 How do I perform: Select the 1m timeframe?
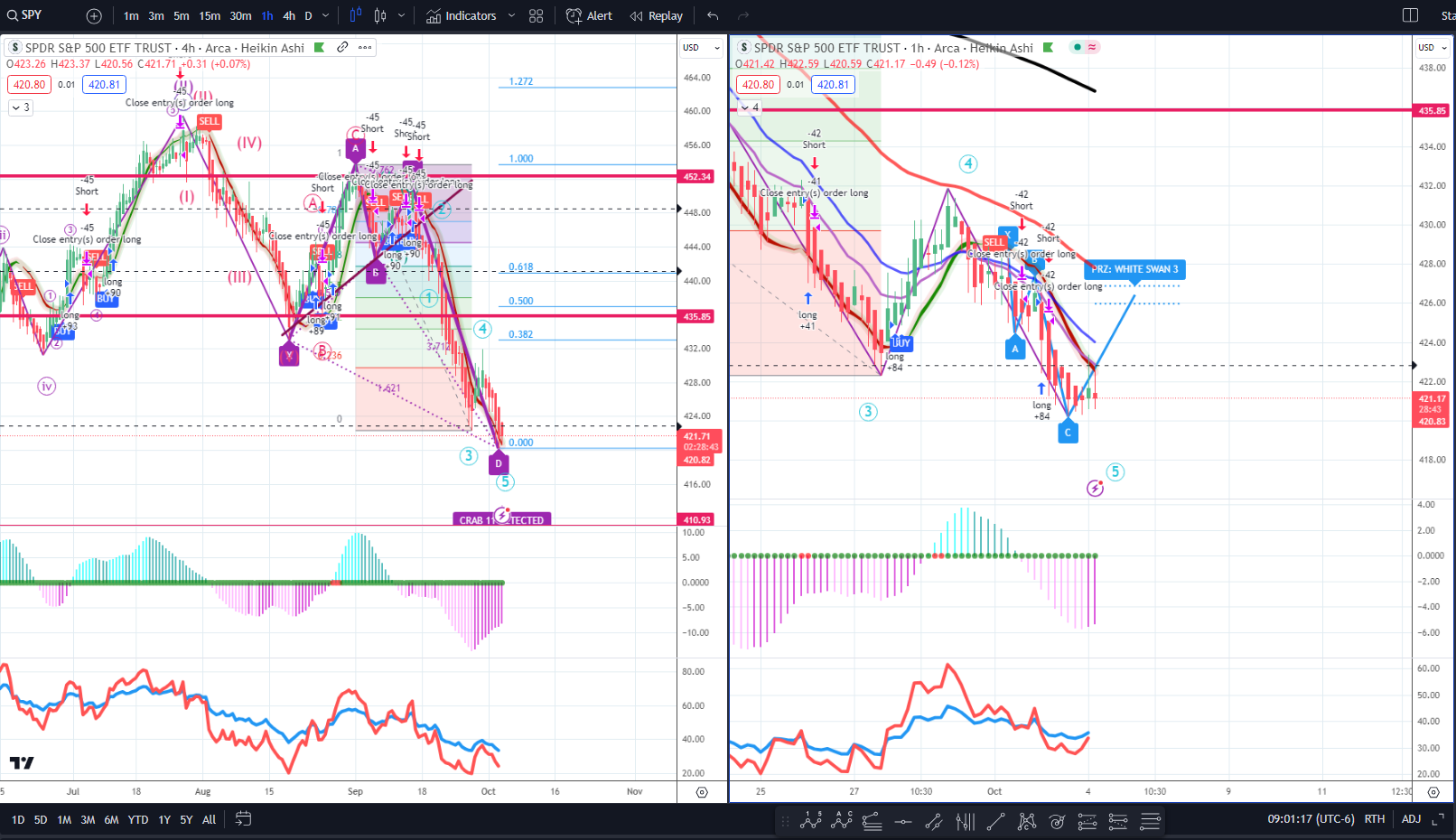pos(131,15)
